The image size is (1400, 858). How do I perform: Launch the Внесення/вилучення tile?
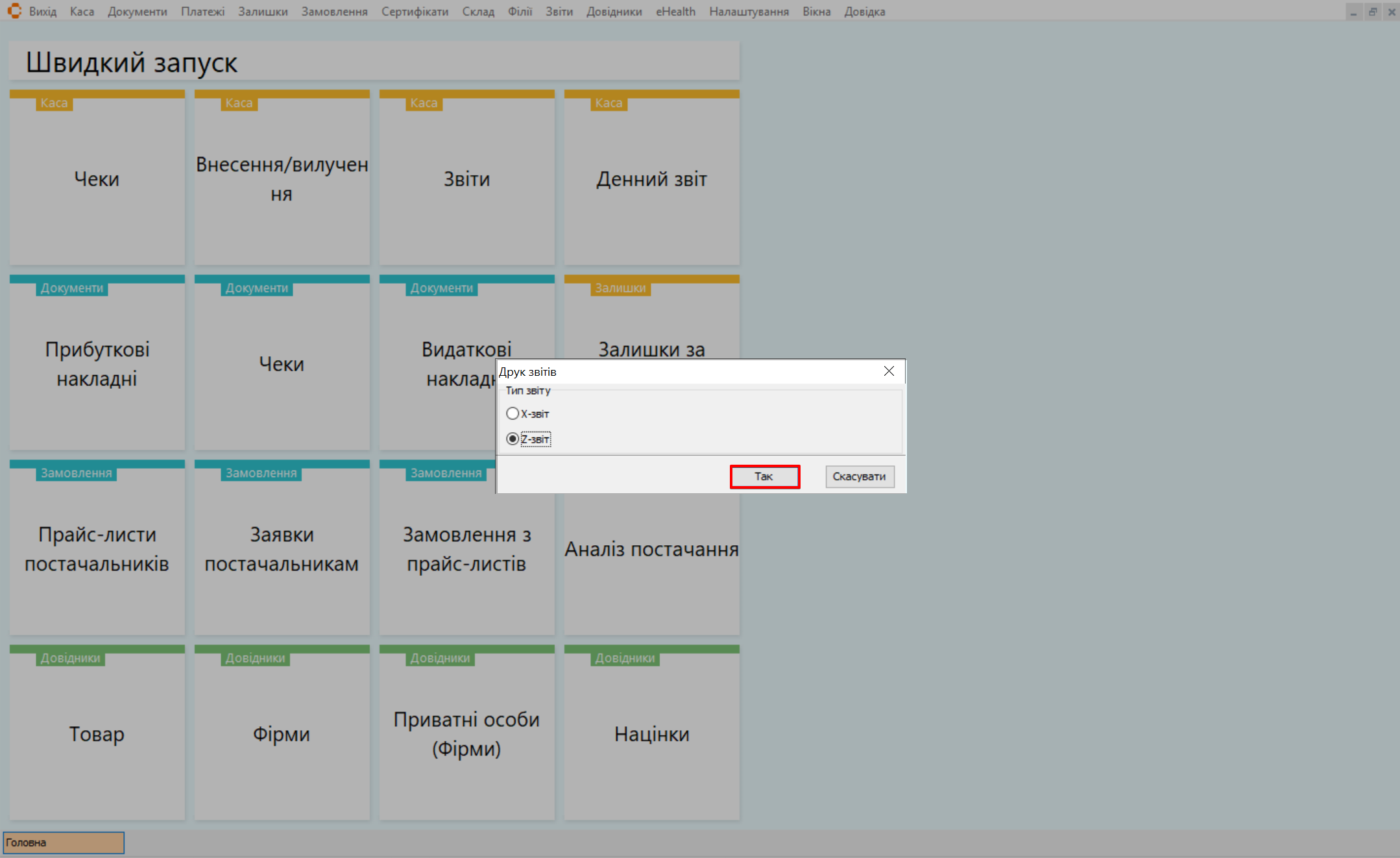pos(282,178)
